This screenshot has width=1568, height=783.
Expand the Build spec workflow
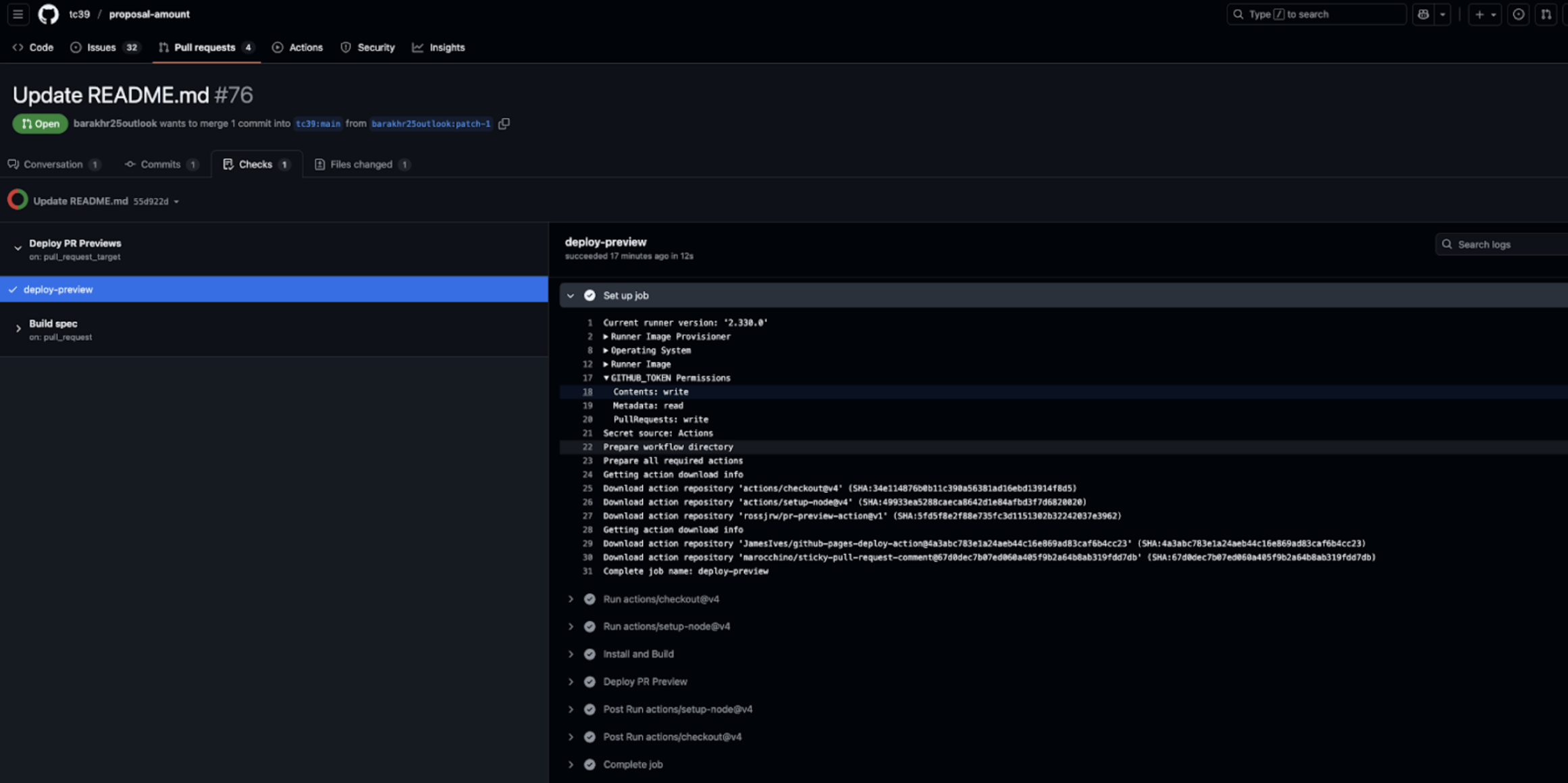pos(18,329)
